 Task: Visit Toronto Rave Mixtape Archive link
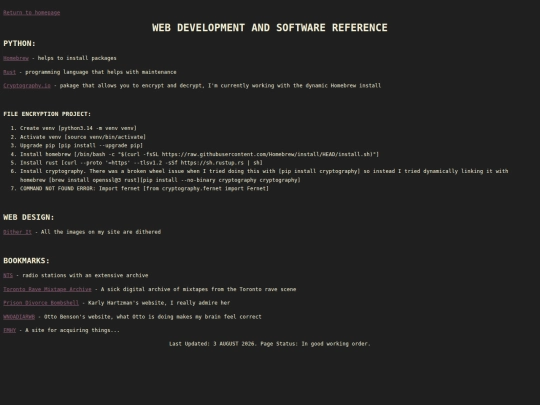48,289
